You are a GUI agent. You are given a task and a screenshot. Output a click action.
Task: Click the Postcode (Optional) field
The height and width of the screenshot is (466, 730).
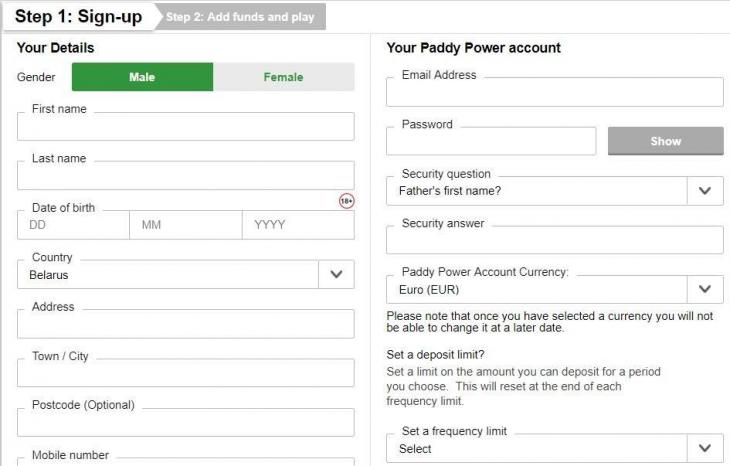coord(186,422)
